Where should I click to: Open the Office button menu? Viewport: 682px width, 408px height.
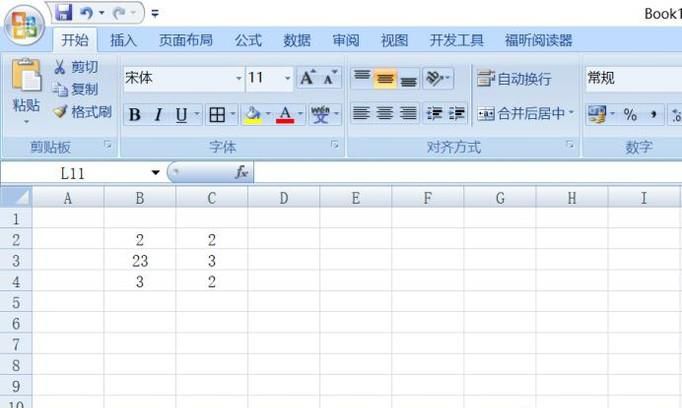[x=24, y=25]
